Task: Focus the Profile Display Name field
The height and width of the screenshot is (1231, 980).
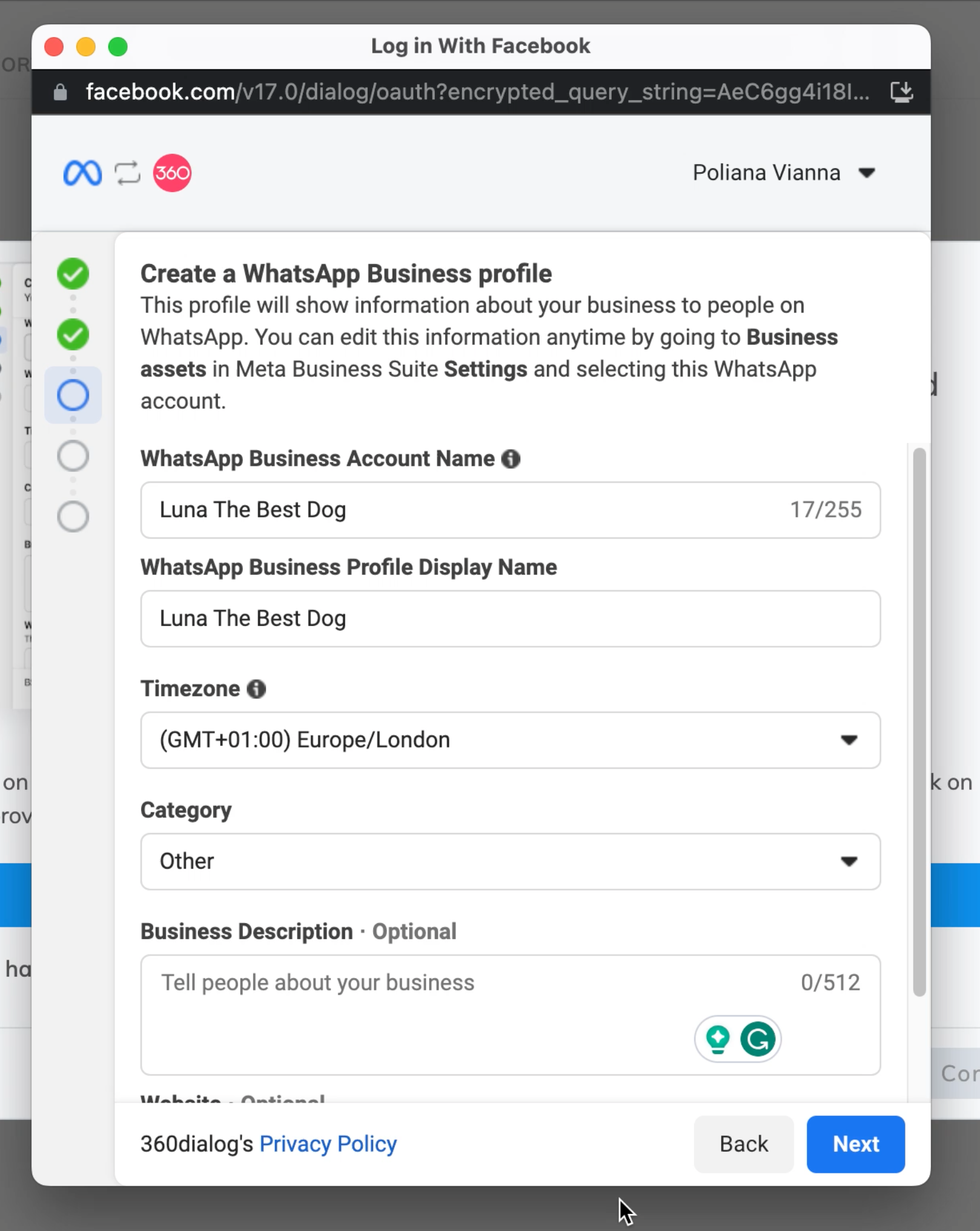Action: pos(510,619)
